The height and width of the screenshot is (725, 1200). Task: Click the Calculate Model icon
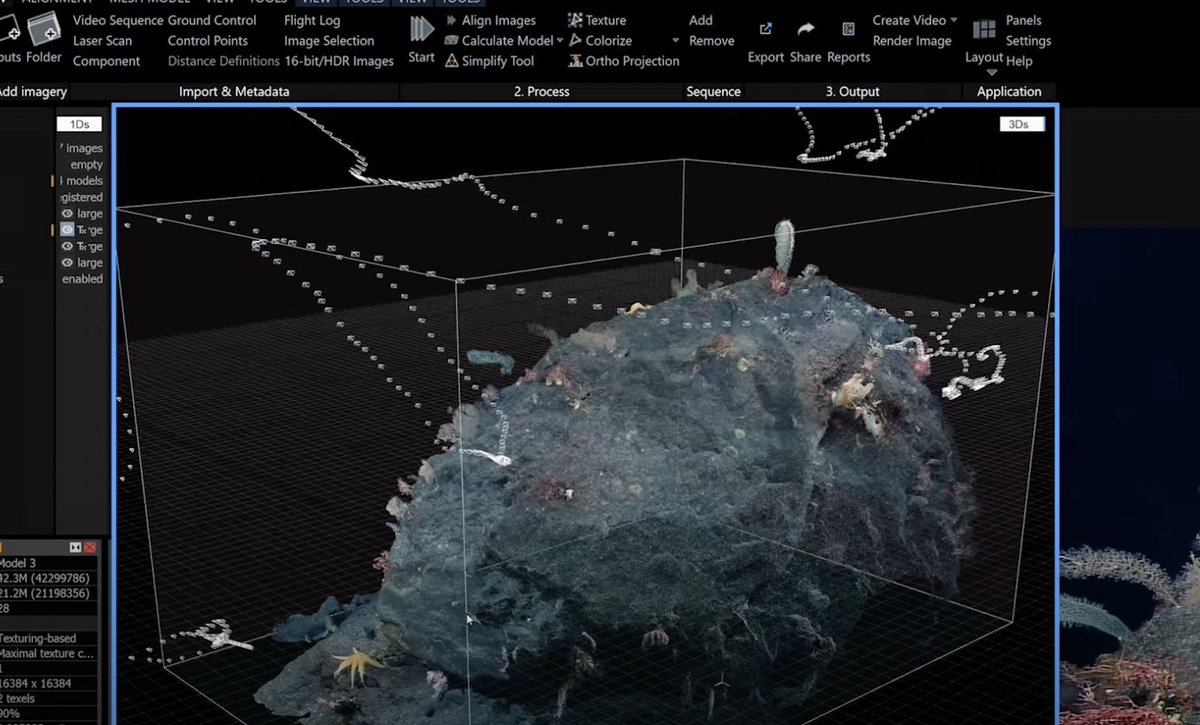coord(451,41)
